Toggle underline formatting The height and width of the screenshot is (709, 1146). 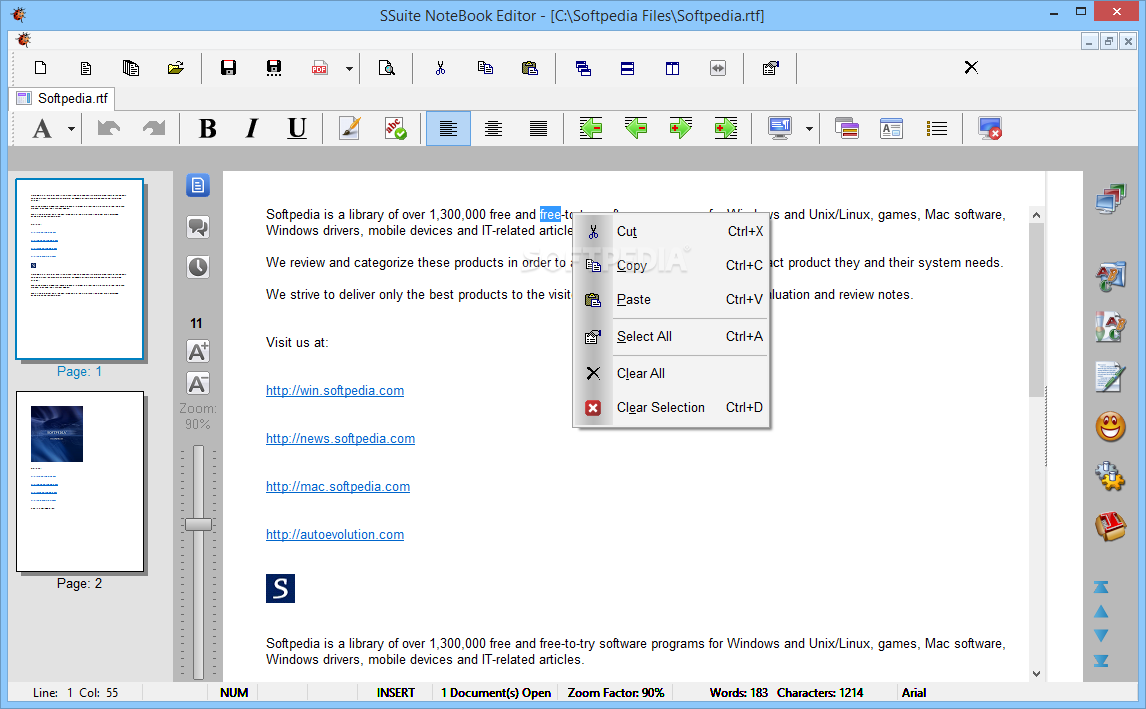pyautogui.click(x=297, y=129)
